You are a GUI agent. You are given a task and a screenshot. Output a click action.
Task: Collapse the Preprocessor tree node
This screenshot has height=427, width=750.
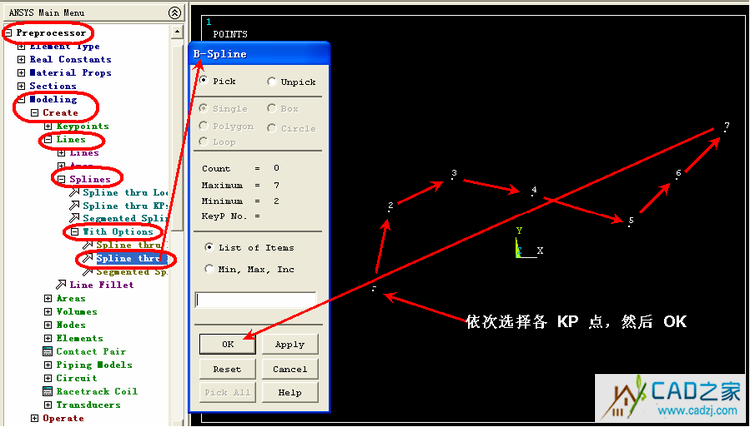tap(8, 33)
